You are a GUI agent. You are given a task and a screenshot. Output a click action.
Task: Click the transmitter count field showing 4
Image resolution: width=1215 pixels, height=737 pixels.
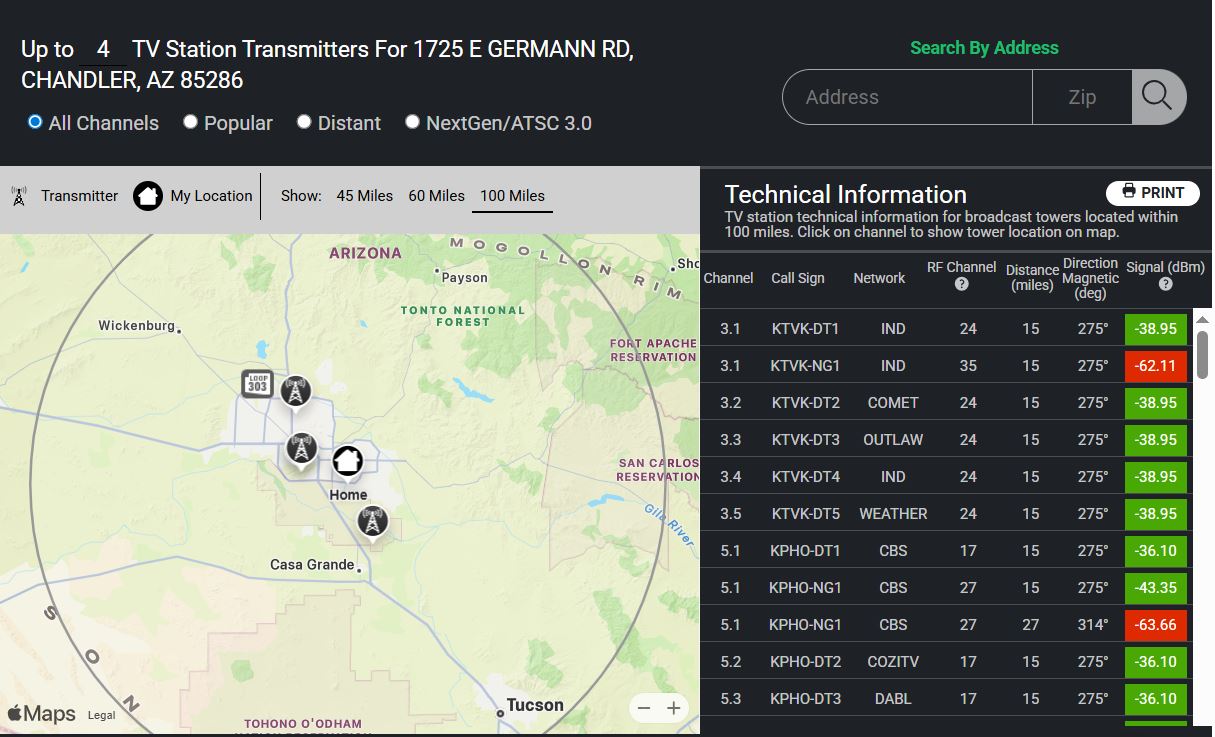tap(103, 49)
